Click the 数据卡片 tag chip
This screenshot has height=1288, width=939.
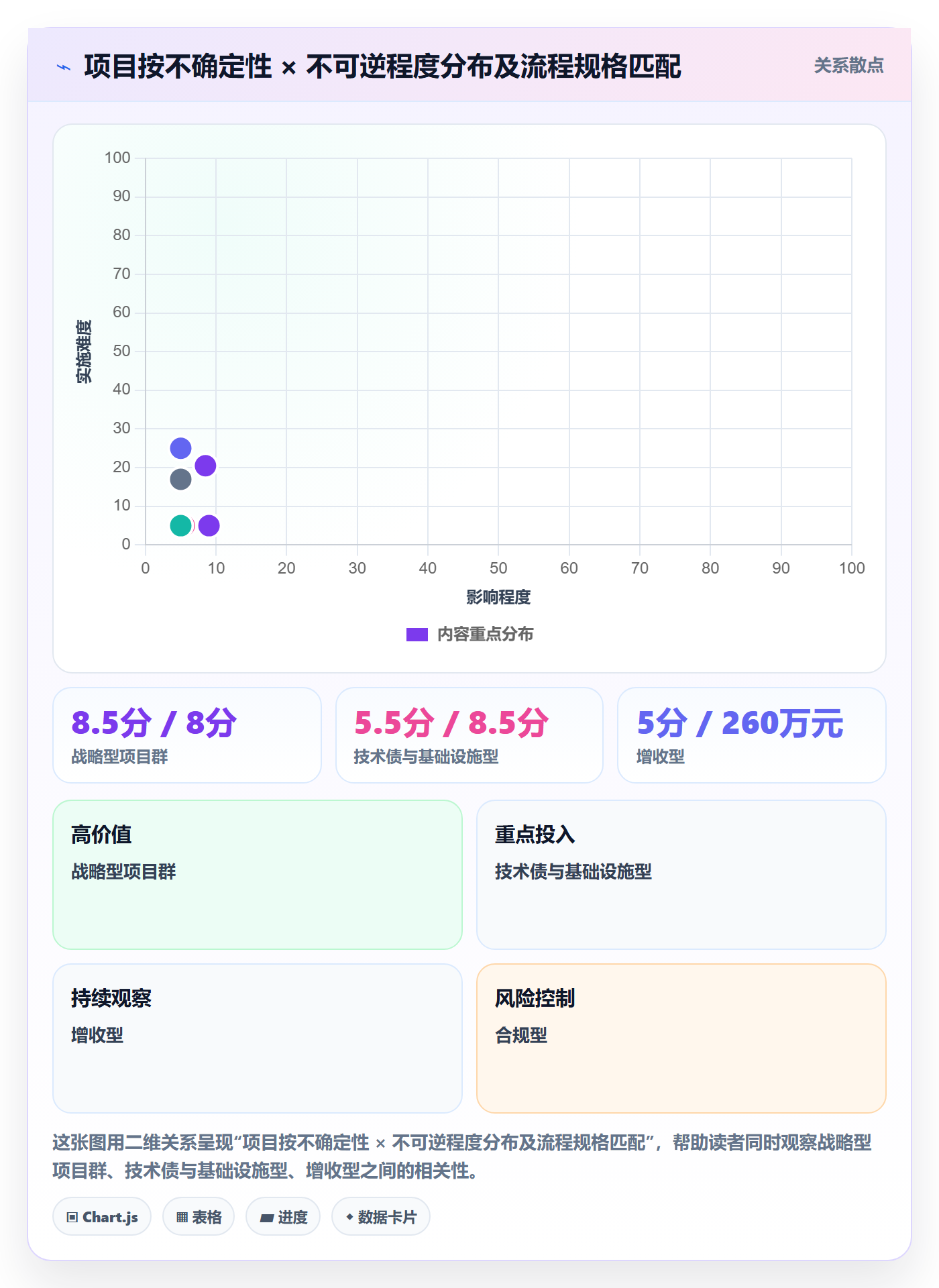click(x=381, y=1217)
